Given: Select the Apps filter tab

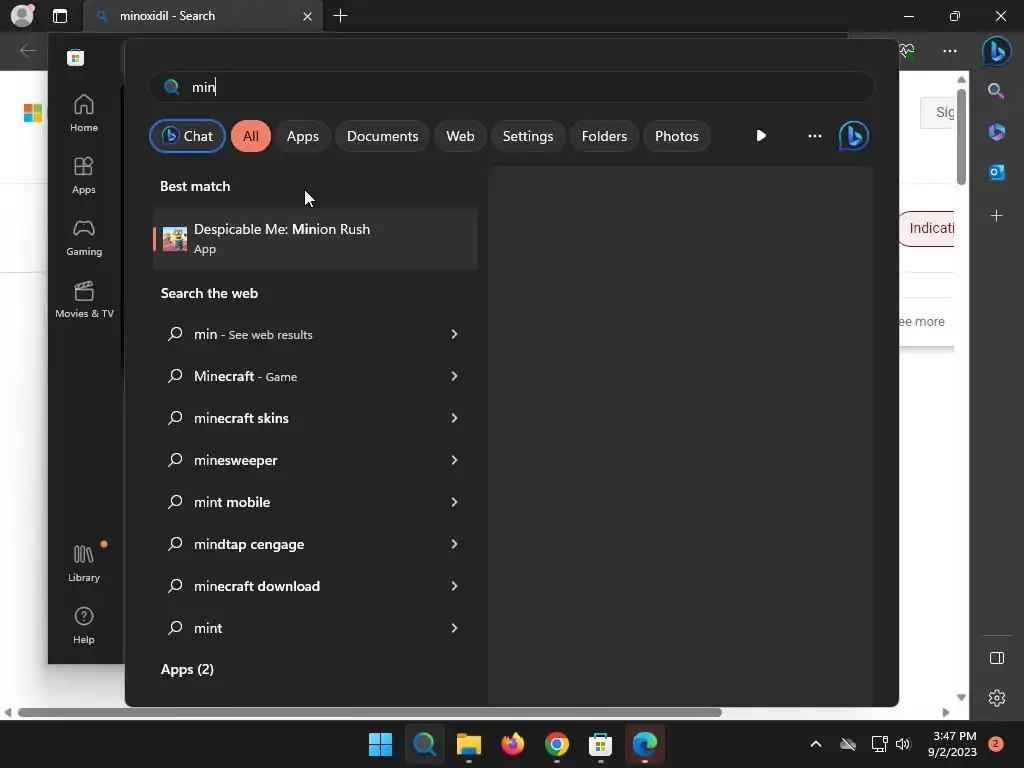Looking at the screenshot, I should point(302,136).
